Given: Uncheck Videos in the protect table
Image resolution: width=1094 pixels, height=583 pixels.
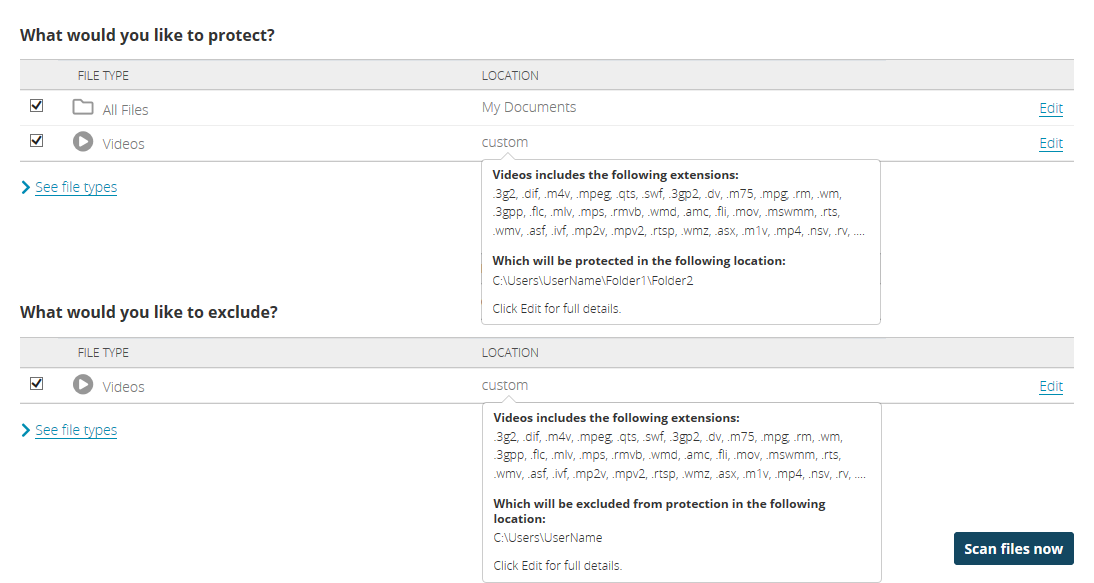Looking at the screenshot, I should [37, 140].
